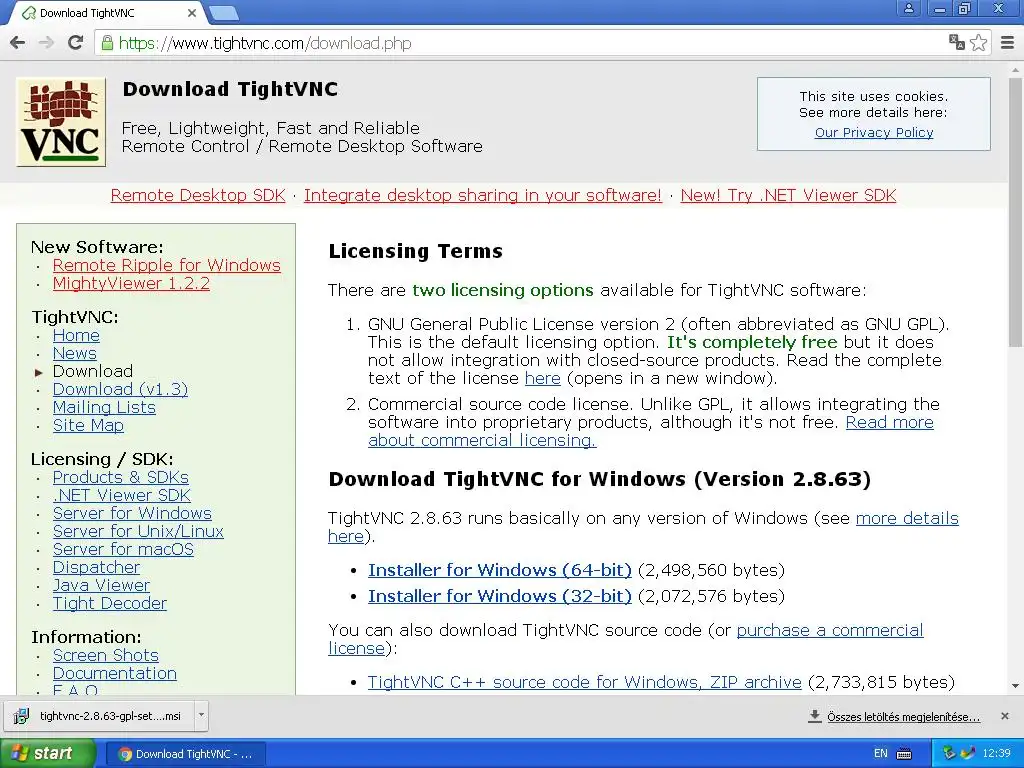Image resolution: width=1024 pixels, height=768 pixels.
Task: Open the translate page icon in the address bar
Action: click(x=957, y=42)
